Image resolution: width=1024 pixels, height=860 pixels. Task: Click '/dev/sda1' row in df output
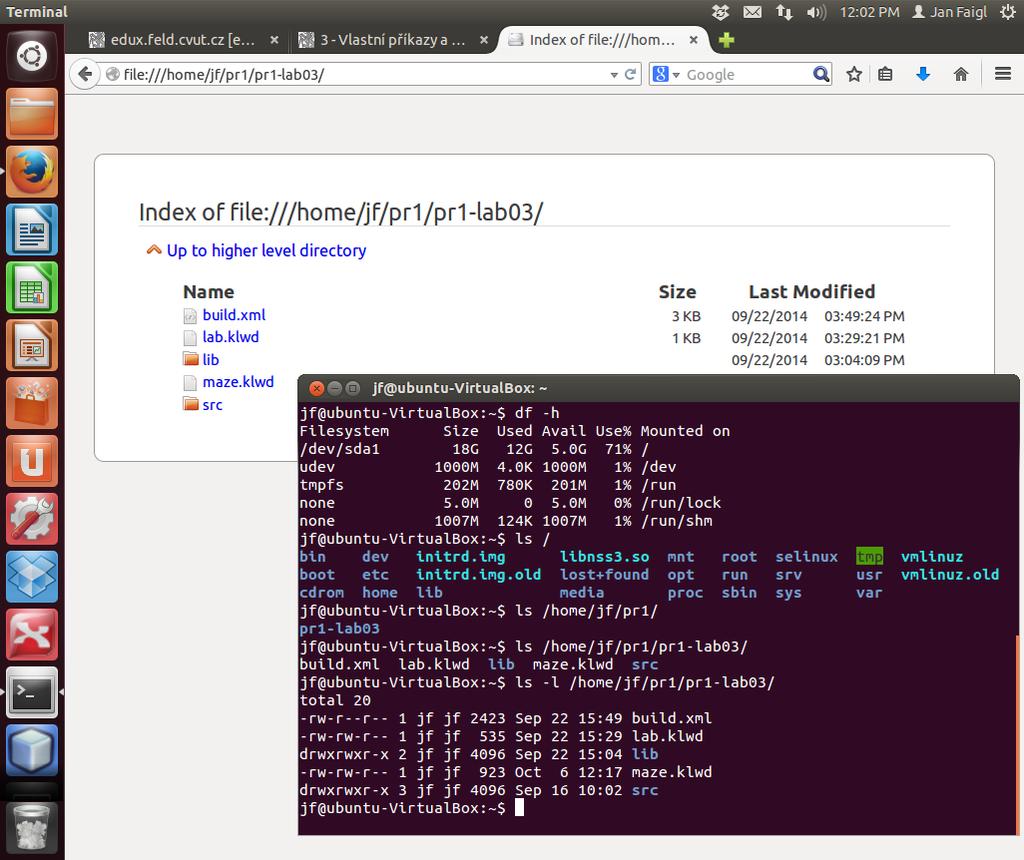point(474,449)
